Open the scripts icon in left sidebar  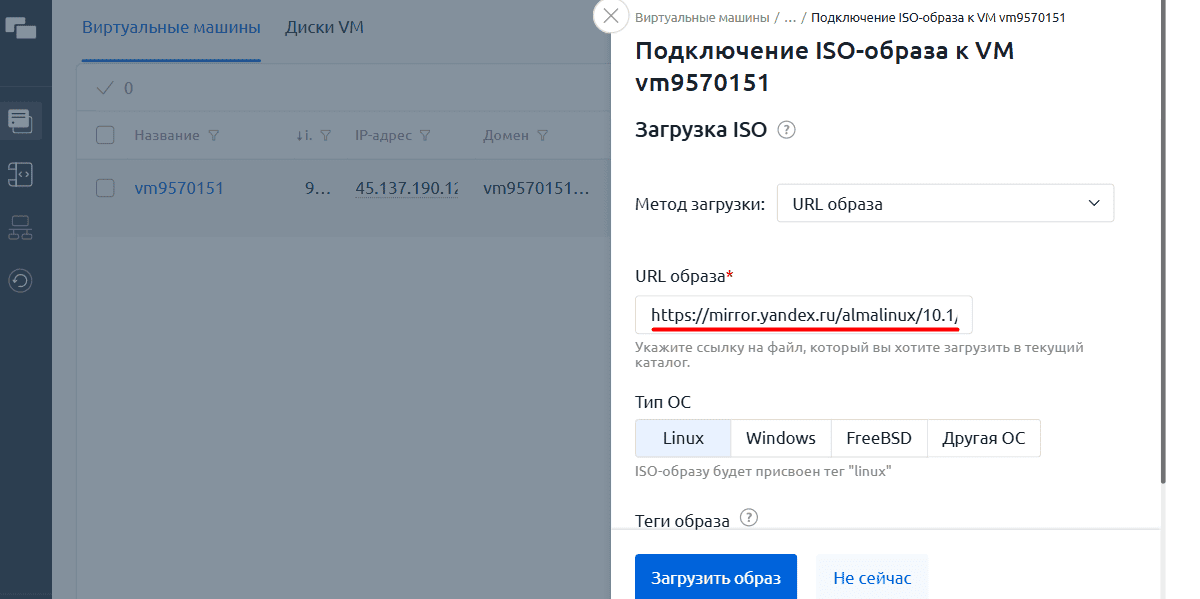point(20,175)
